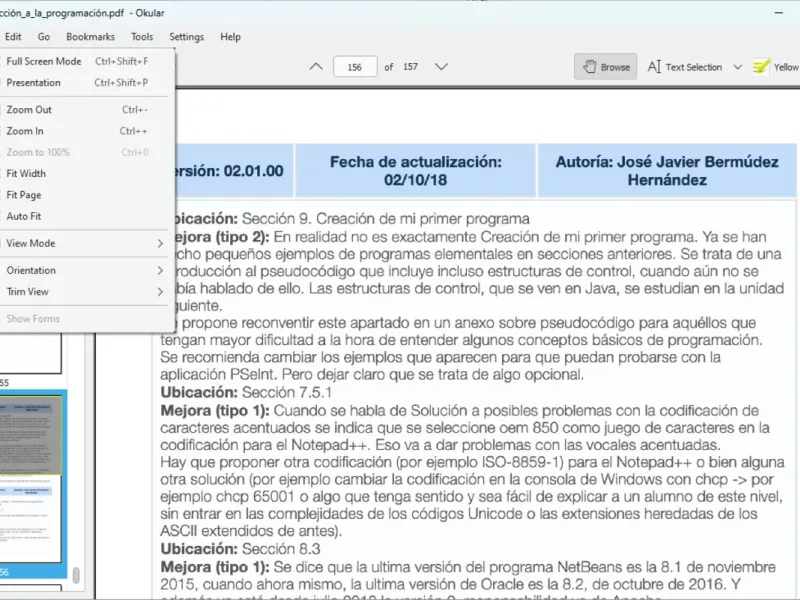The image size is (800, 600).
Task: Open the Settings menu
Action: click(186, 37)
